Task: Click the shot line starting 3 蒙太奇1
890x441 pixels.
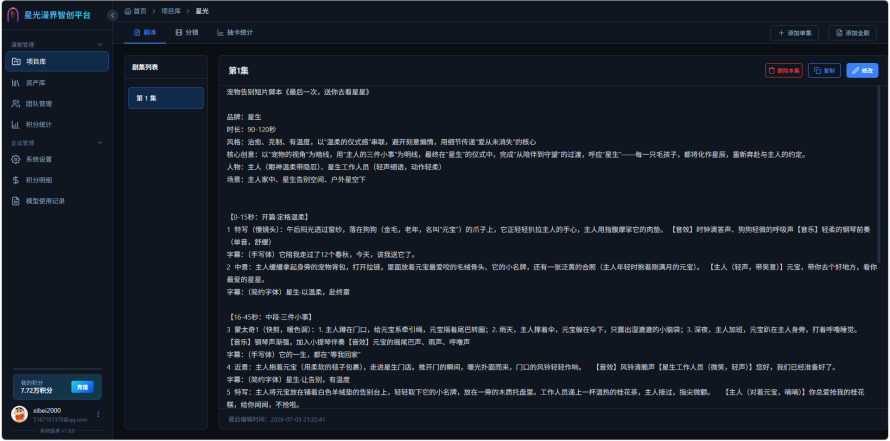Action: tap(545, 329)
